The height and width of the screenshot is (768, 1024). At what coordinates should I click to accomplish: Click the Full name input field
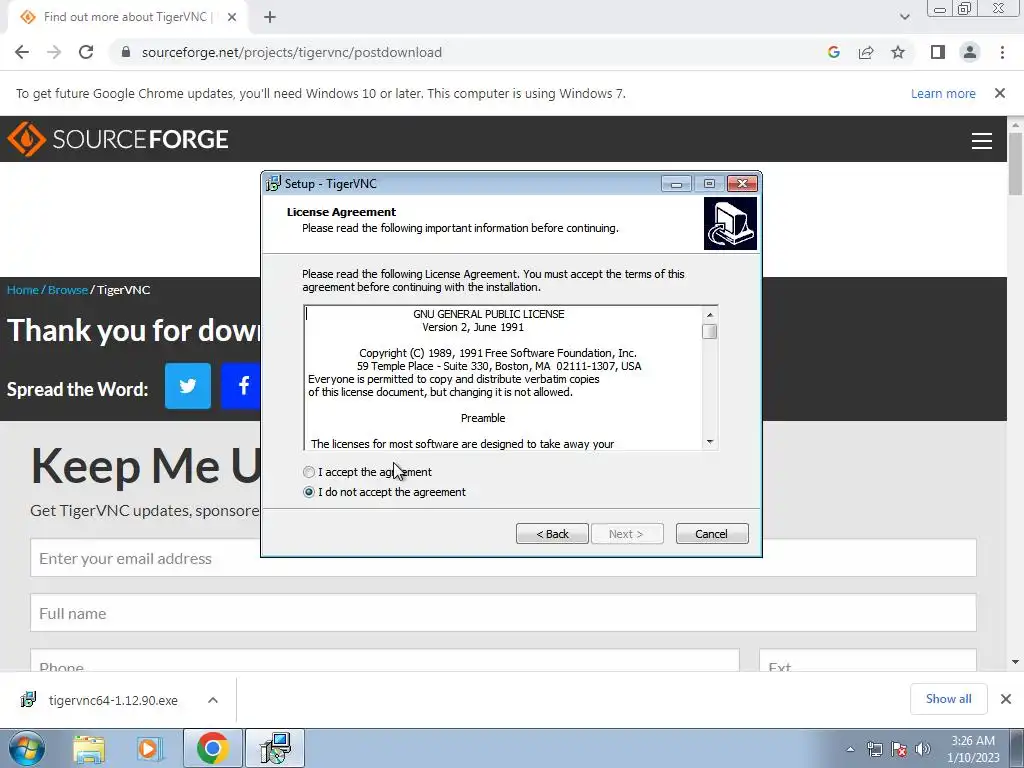(x=503, y=613)
